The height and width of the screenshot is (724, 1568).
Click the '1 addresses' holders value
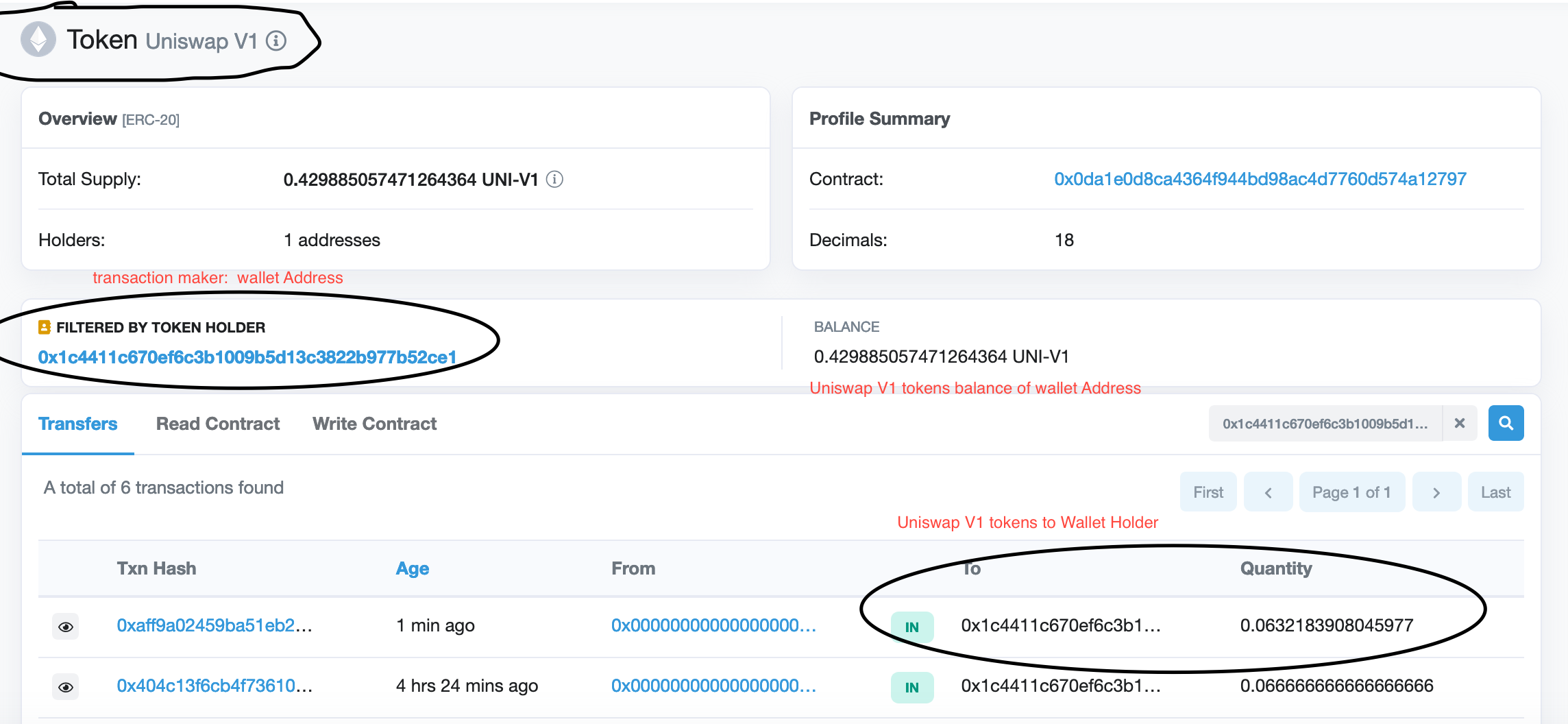pos(332,240)
